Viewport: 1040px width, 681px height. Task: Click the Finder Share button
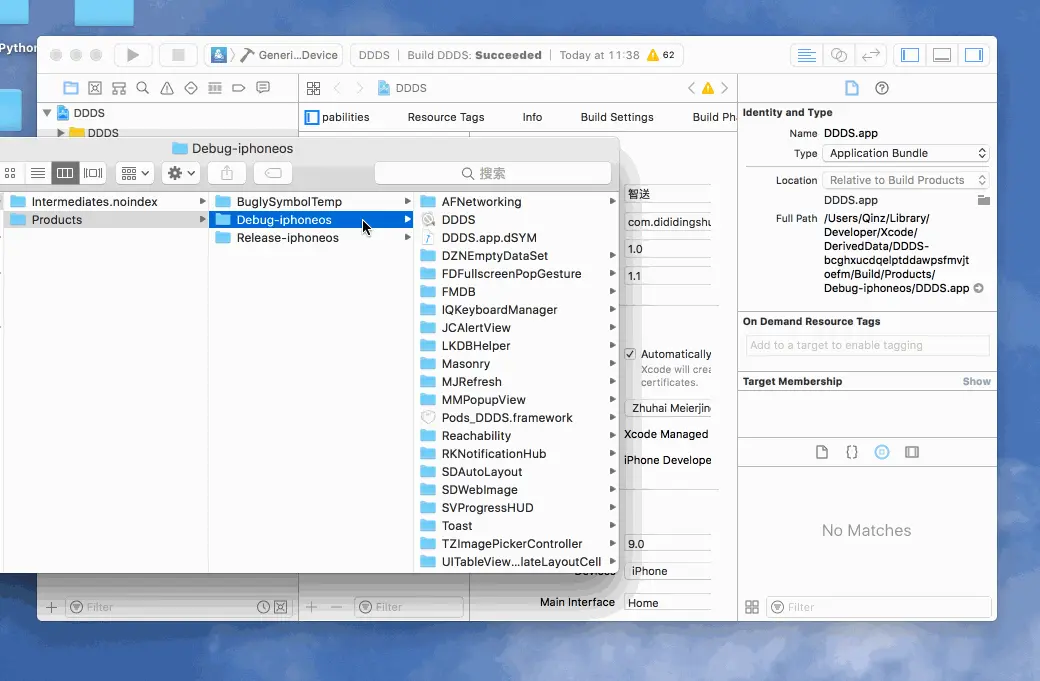pyautogui.click(x=227, y=173)
